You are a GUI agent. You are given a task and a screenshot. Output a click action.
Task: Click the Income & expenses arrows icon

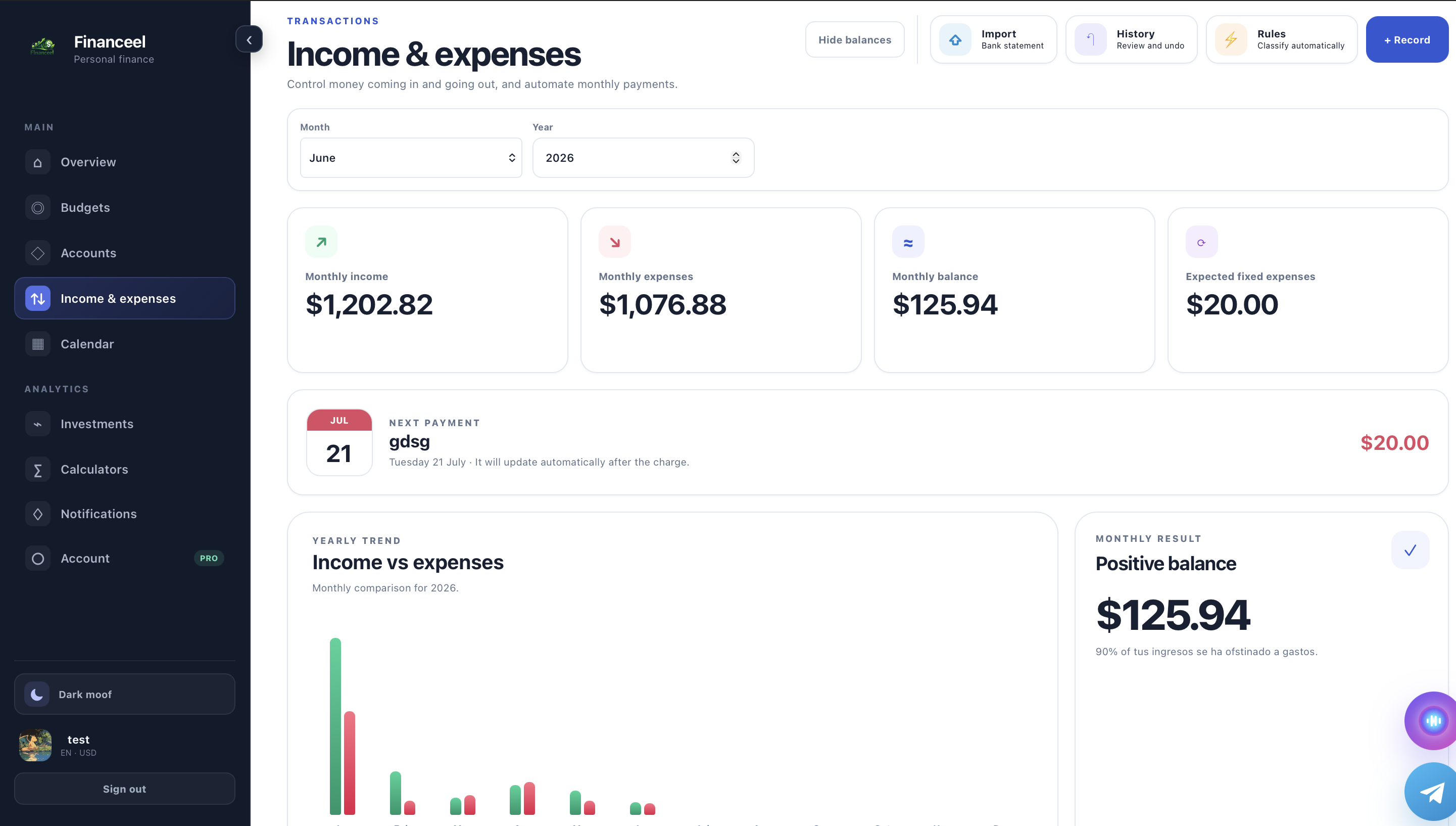[37, 298]
